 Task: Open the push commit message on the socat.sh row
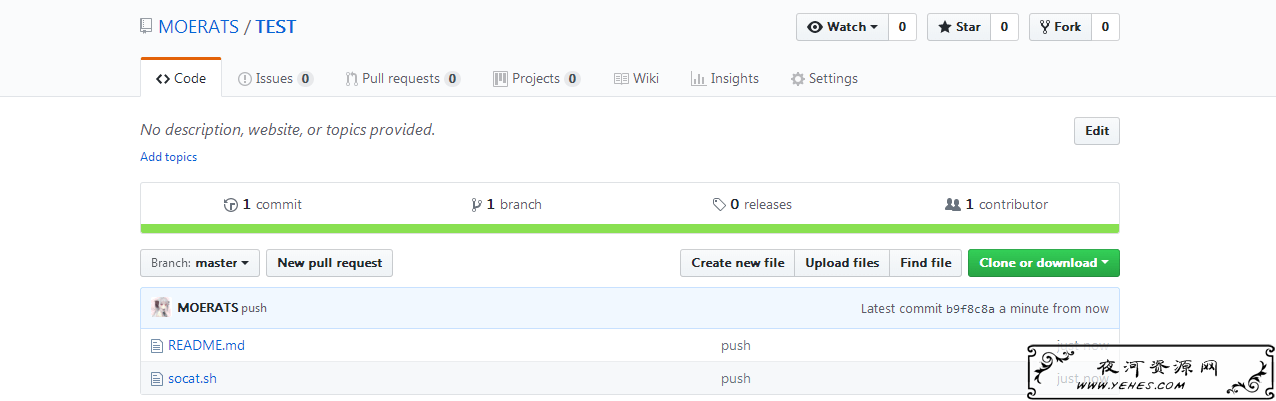[x=736, y=378]
